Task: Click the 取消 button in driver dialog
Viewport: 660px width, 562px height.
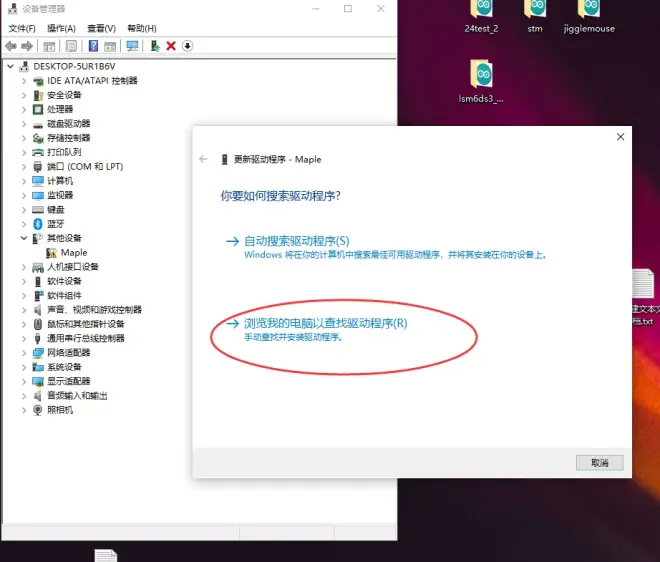Action: (x=599, y=463)
